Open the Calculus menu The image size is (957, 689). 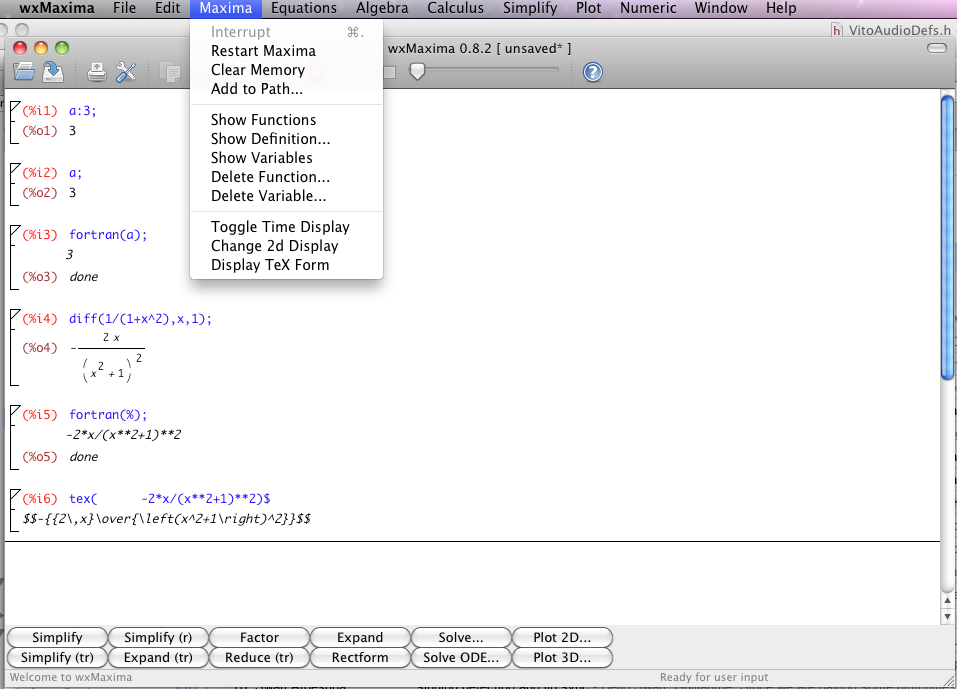[x=455, y=8]
